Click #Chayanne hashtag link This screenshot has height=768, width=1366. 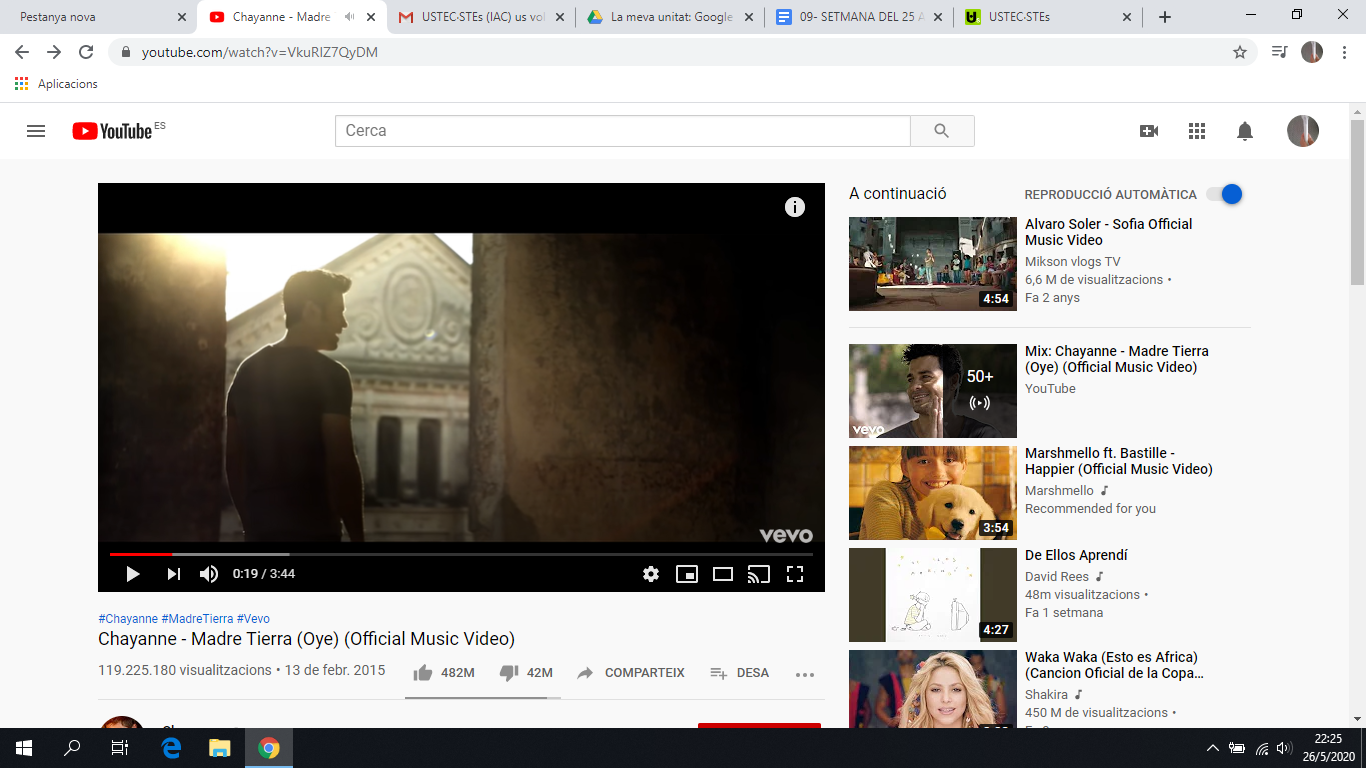coord(128,619)
